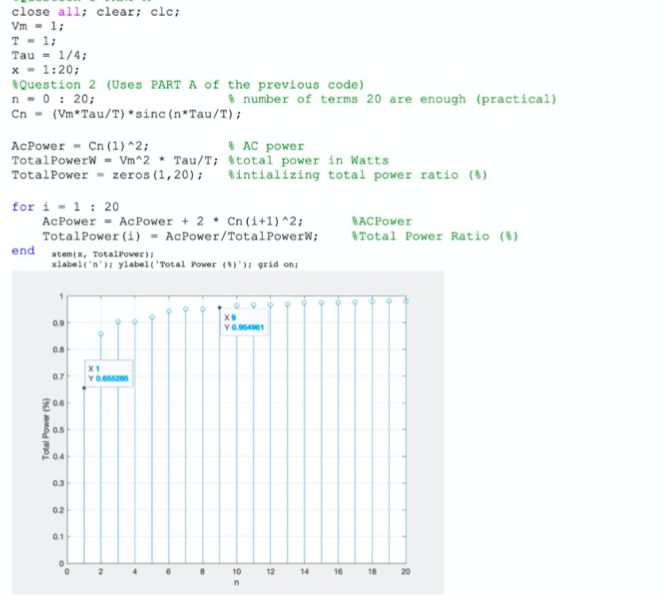Select the stem marker circle at n = 6
Viewport: 664px width, 595px height.
169,311
